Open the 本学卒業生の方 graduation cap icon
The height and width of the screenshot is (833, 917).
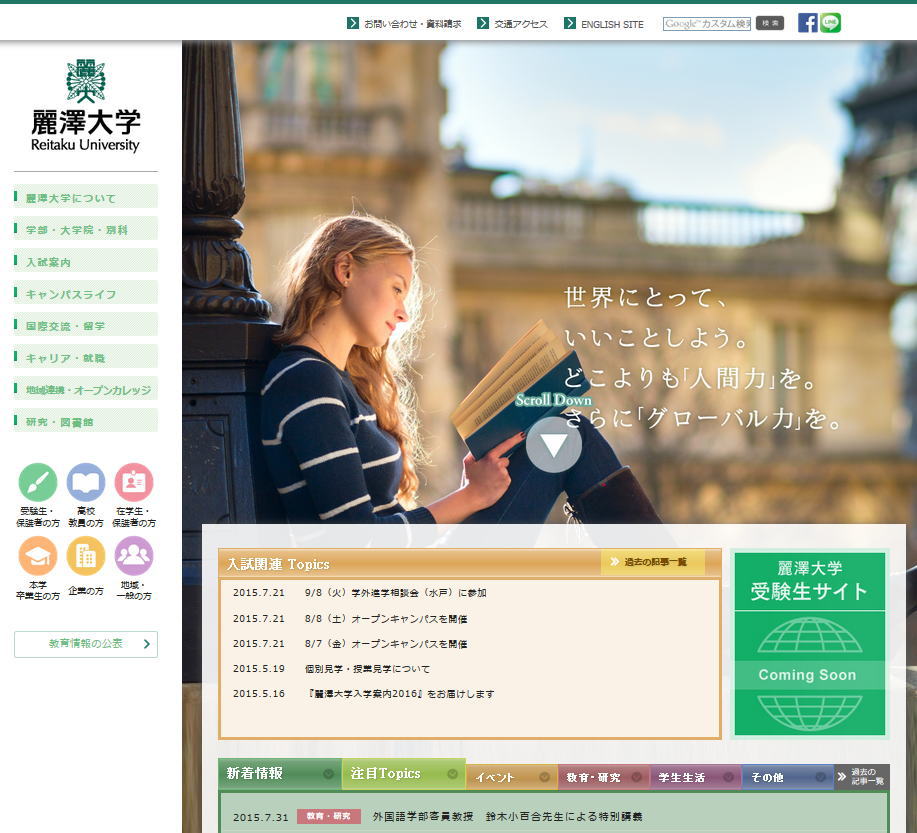coord(38,556)
